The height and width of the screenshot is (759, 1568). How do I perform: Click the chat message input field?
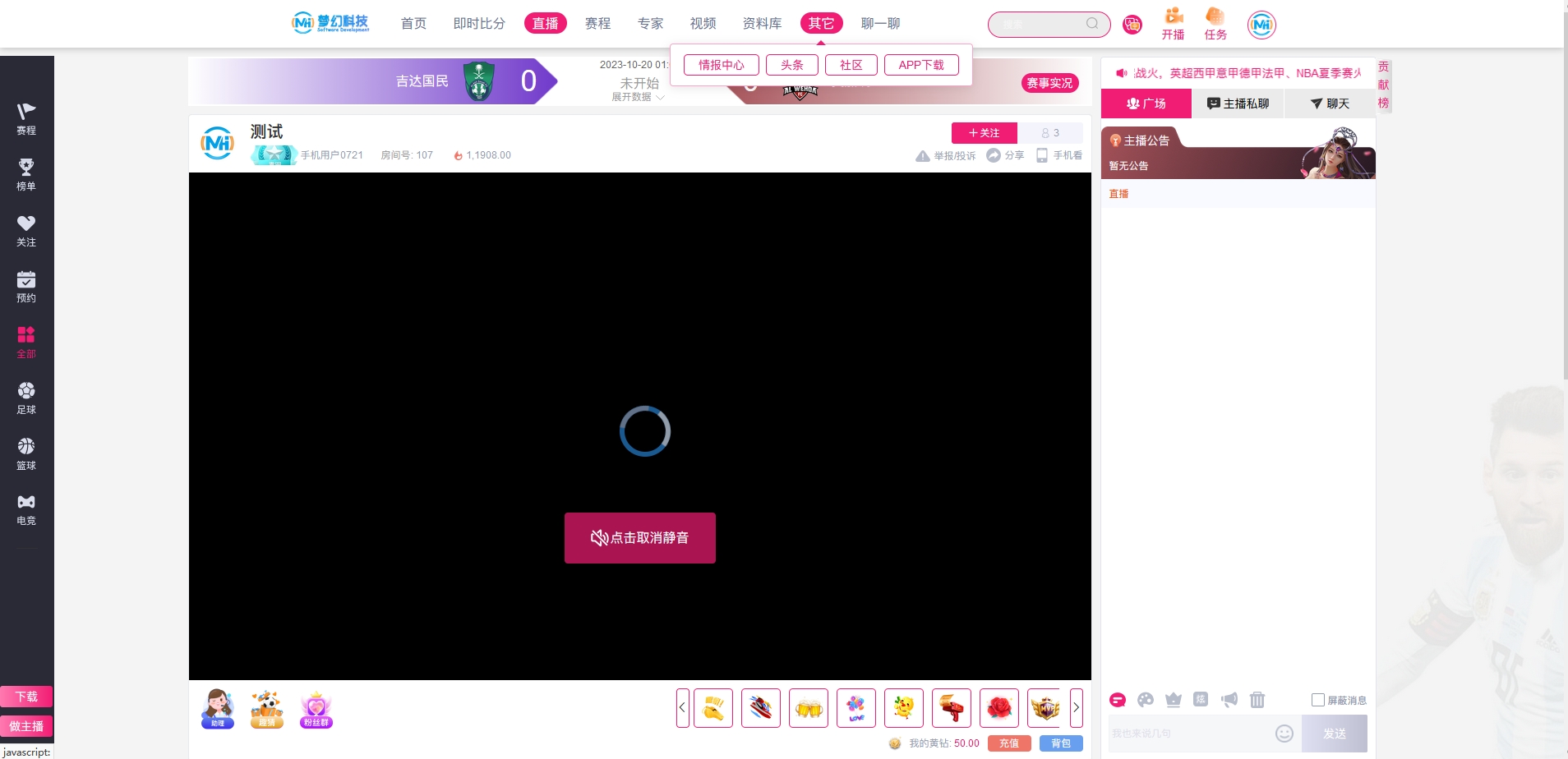point(1187,734)
